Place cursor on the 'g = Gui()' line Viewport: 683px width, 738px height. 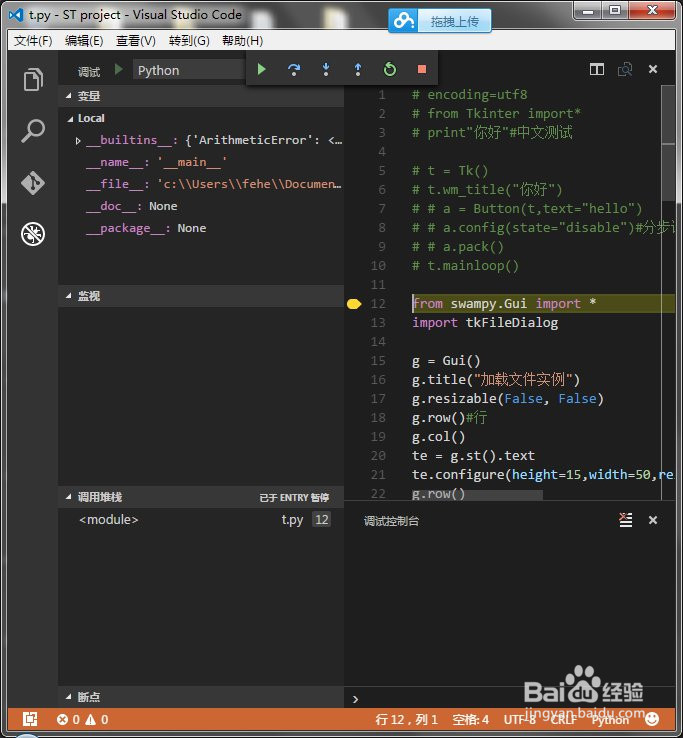446,361
